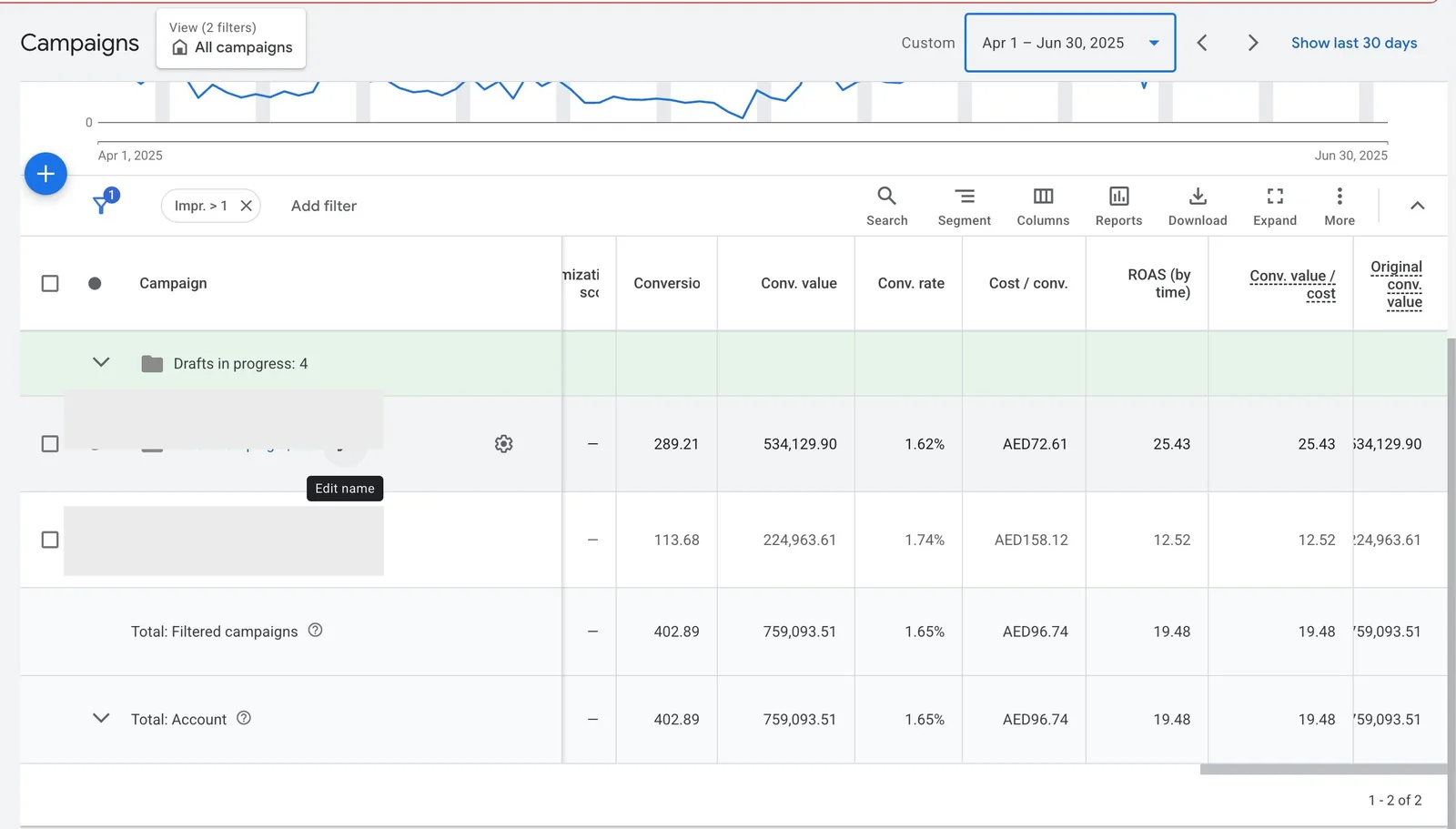Sort by Conv. rate column header
Viewport: 1456px width, 829px height.
tap(911, 283)
